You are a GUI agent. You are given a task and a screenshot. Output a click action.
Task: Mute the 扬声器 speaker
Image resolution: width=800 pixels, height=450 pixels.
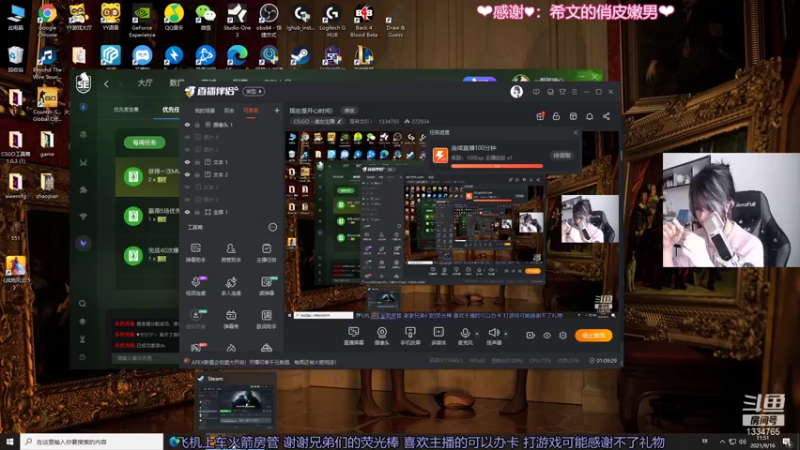click(x=493, y=336)
